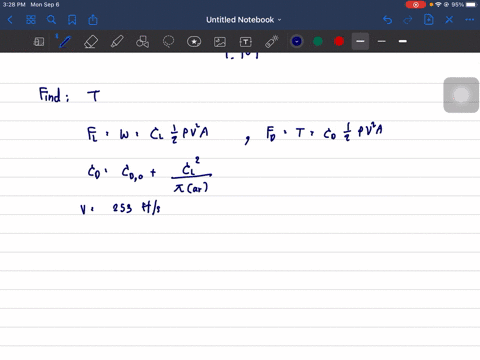
Task: Select the thick white stroke thickness
Action: tap(403, 41)
